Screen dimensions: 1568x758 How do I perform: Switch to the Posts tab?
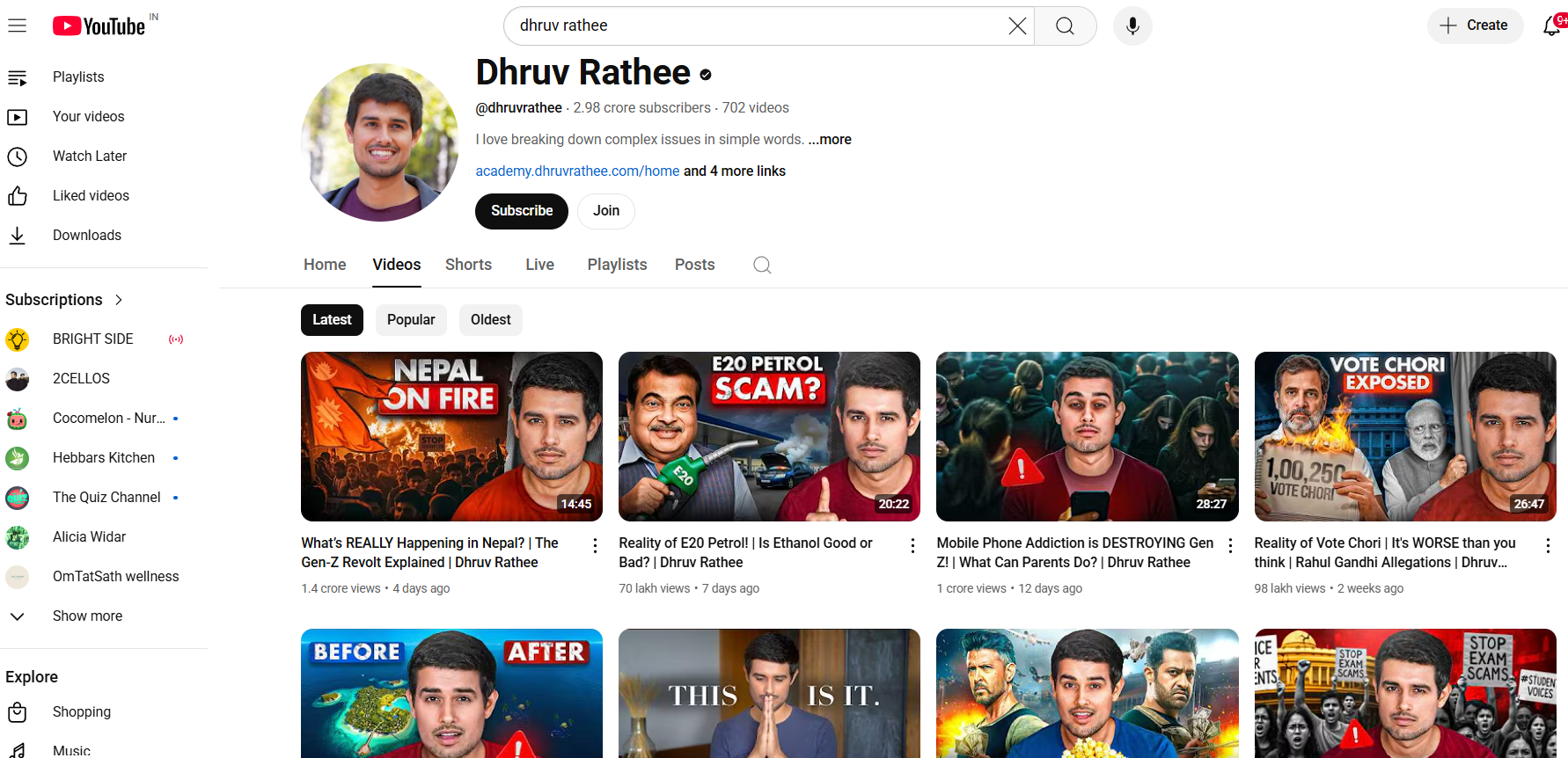click(x=694, y=265)
